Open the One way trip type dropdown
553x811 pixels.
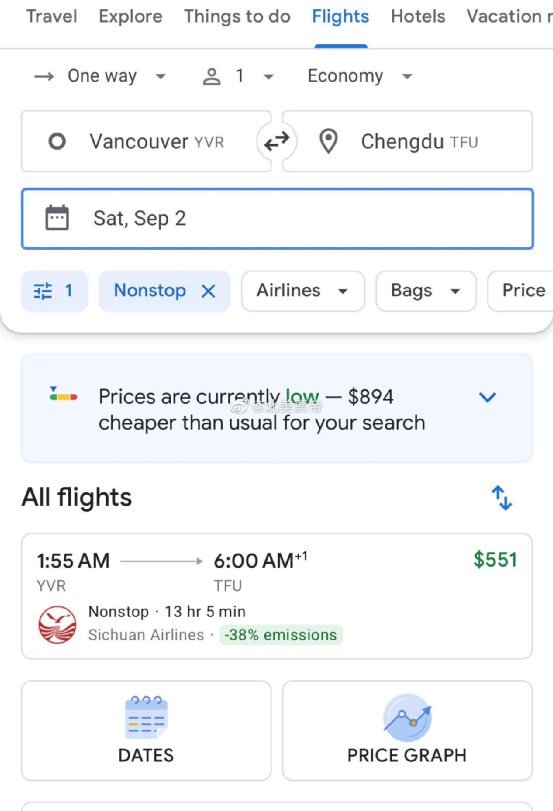(100, 76)
